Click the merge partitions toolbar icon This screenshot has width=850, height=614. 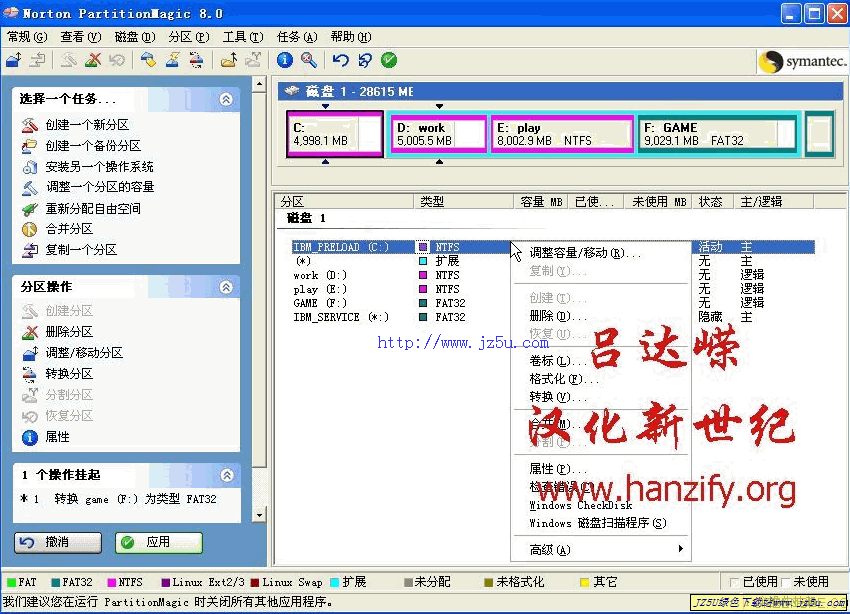(x=229, y=60)
